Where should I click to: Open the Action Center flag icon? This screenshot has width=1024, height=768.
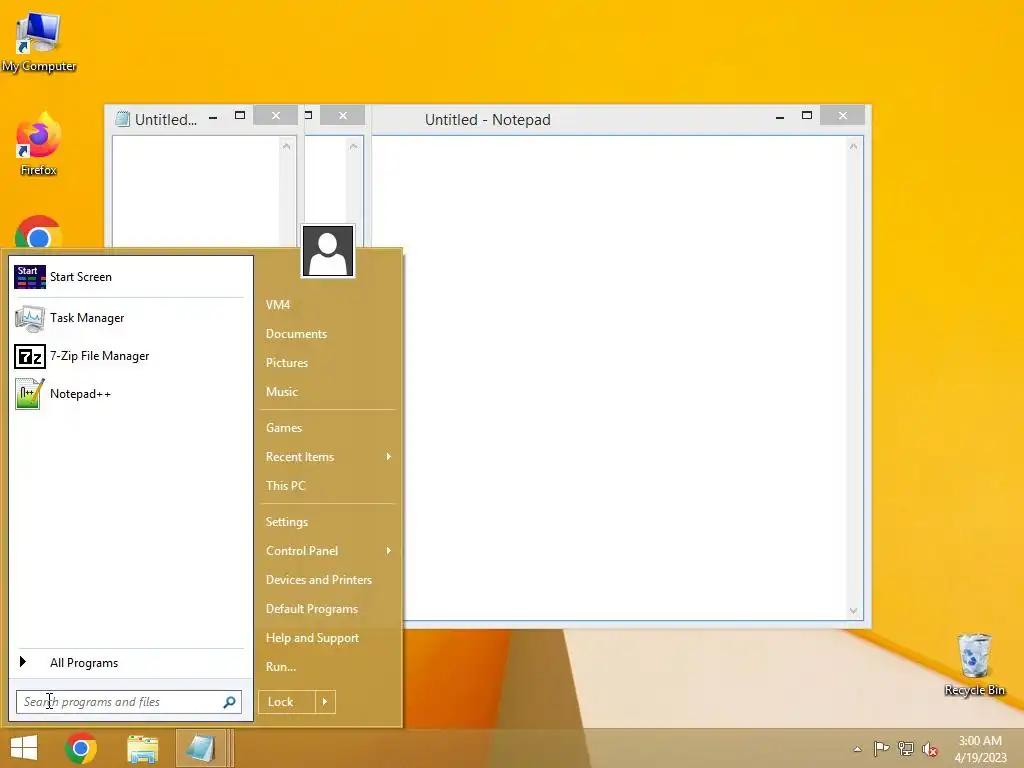881,748
